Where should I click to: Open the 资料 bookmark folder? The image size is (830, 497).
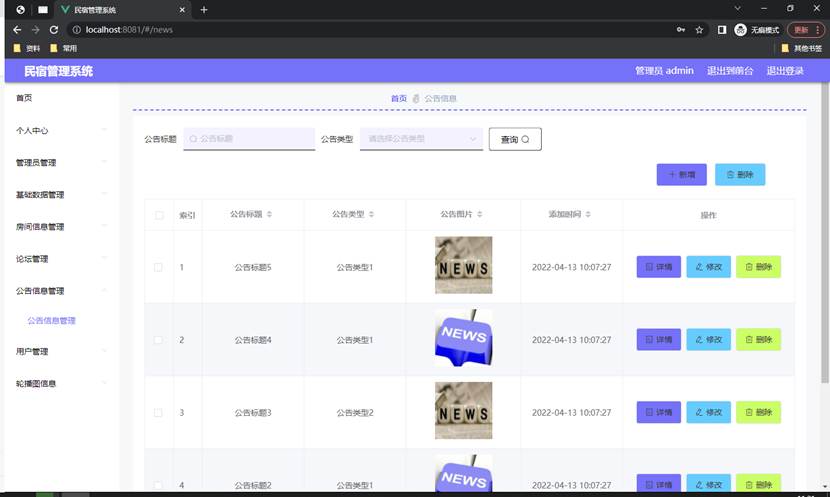coord(26,48)
